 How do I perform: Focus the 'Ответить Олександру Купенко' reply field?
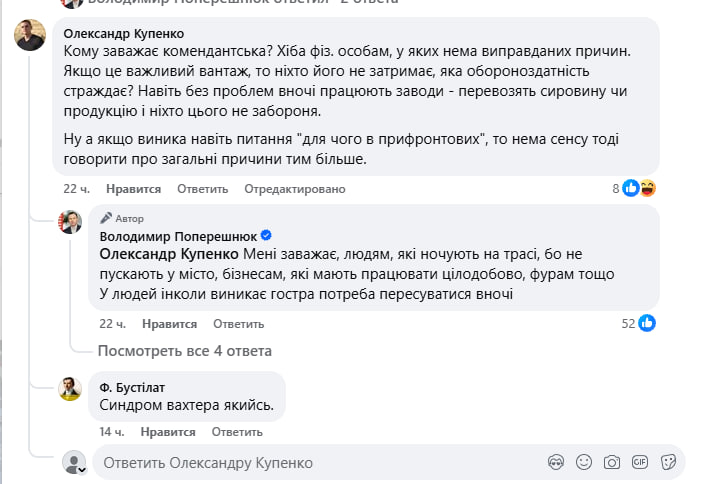(320, 463)
